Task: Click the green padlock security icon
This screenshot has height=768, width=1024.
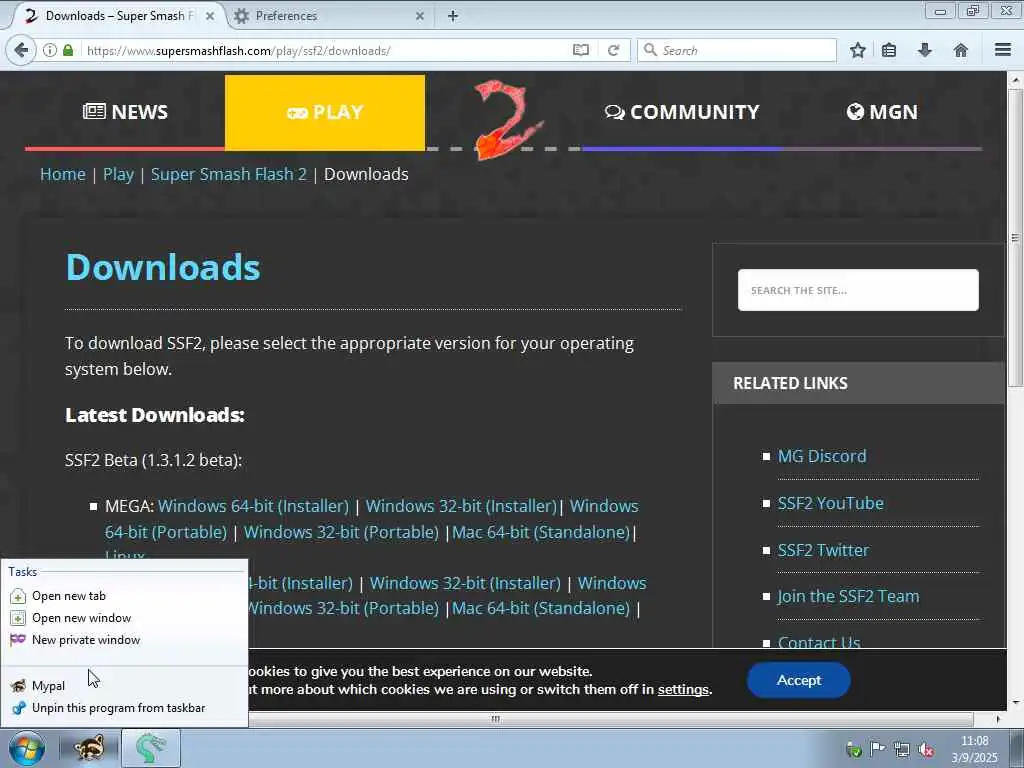Action: 68,50
